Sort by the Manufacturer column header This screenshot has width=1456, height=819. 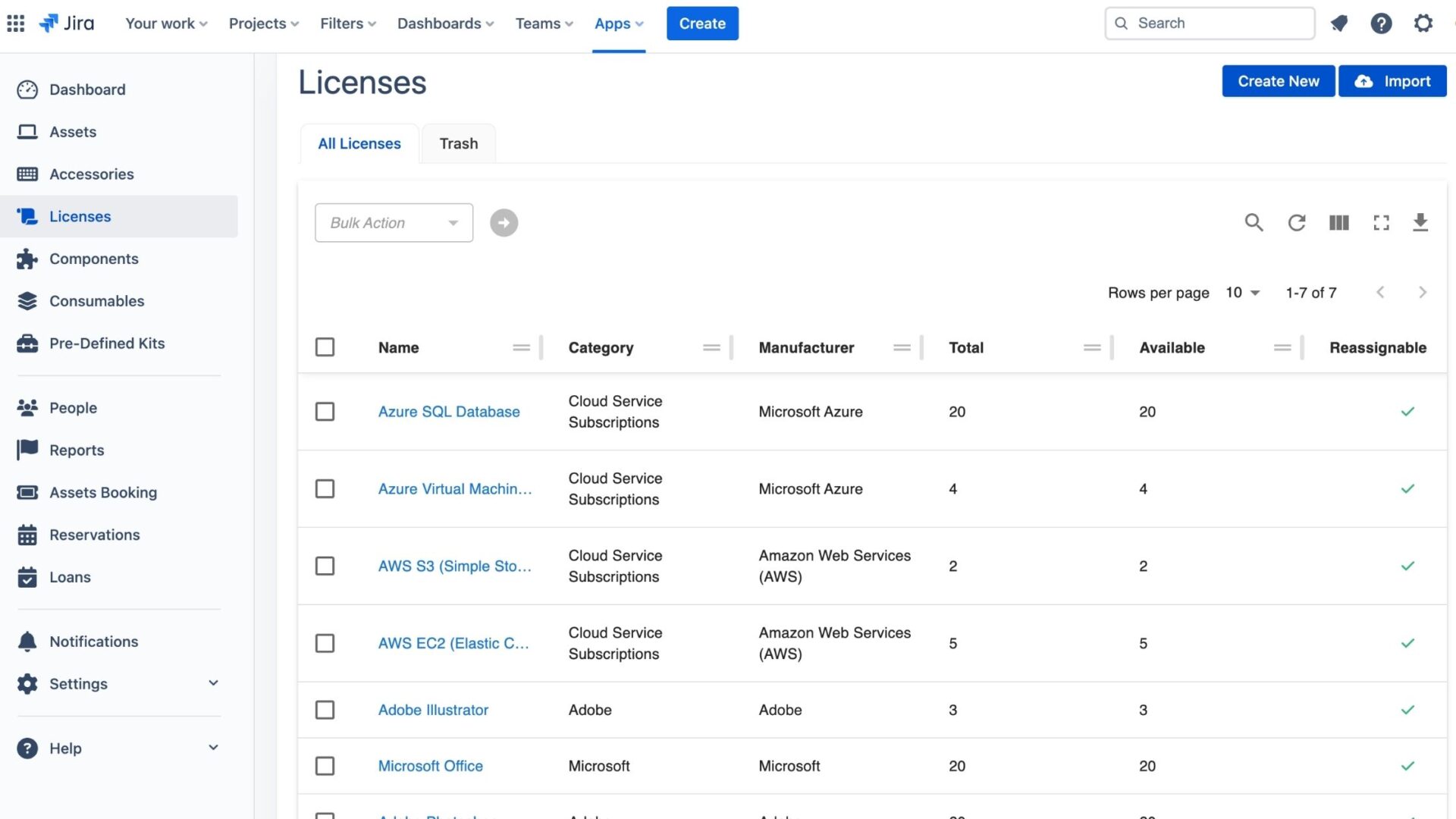tap(806, 348)
